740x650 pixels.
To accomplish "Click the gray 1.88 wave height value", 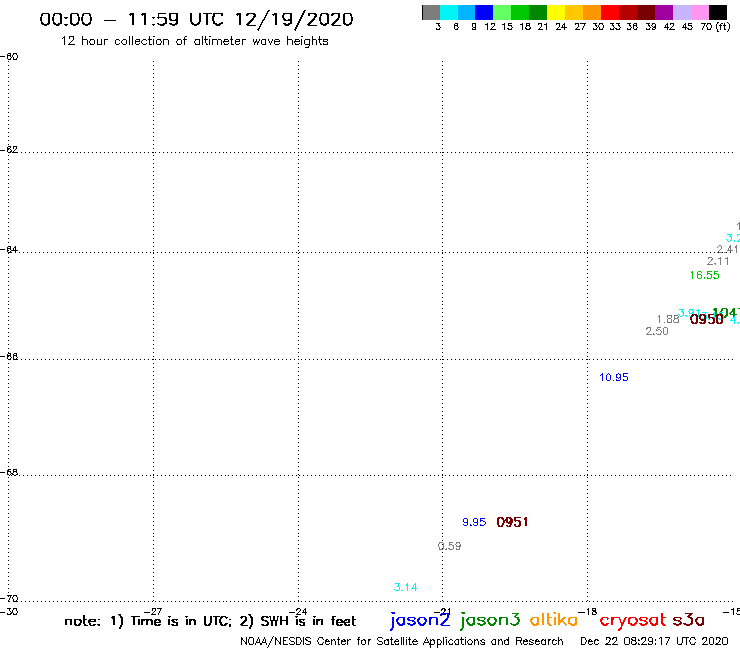I will (x=668, y=320).
